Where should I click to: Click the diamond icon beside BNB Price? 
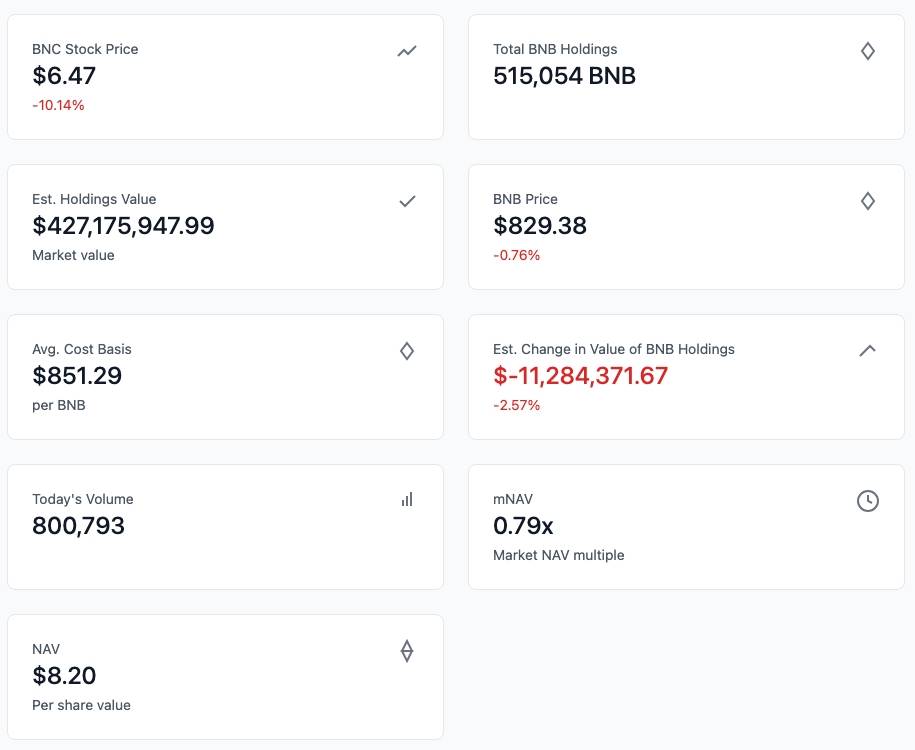click(867, 201)
